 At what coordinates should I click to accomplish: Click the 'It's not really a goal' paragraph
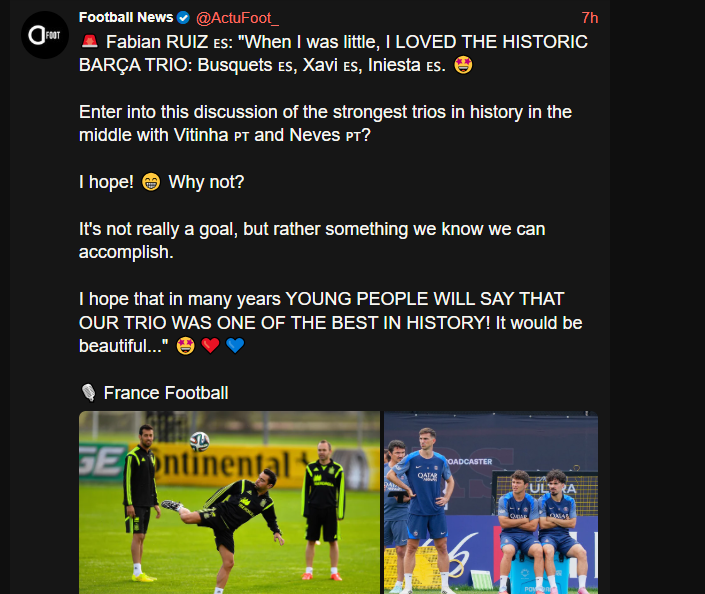[312, 241]
